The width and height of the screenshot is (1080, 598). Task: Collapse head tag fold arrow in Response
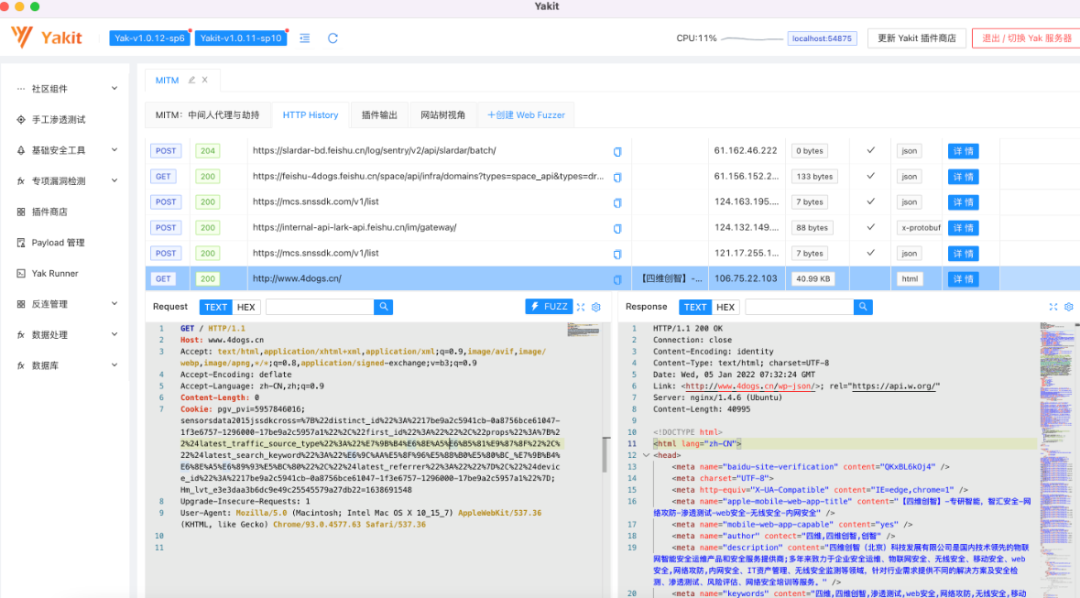[x=646, y=455]
